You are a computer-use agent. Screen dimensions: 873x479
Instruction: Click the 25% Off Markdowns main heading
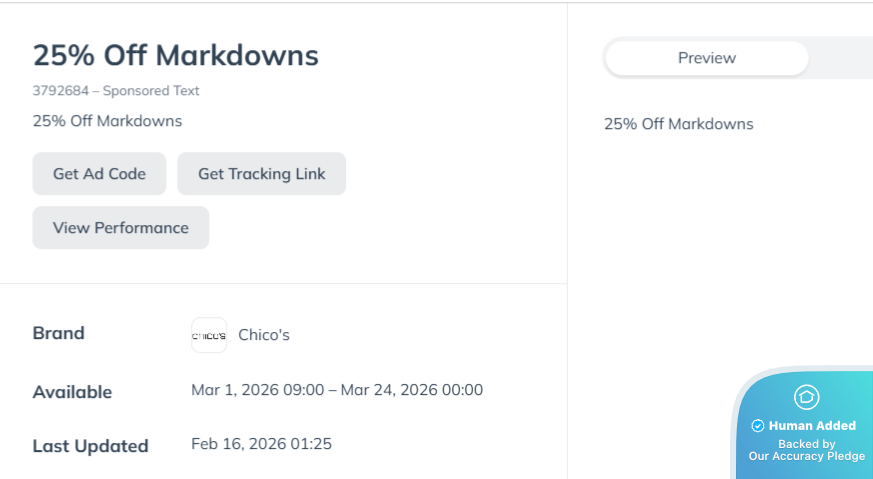click(x=176, y=55)
